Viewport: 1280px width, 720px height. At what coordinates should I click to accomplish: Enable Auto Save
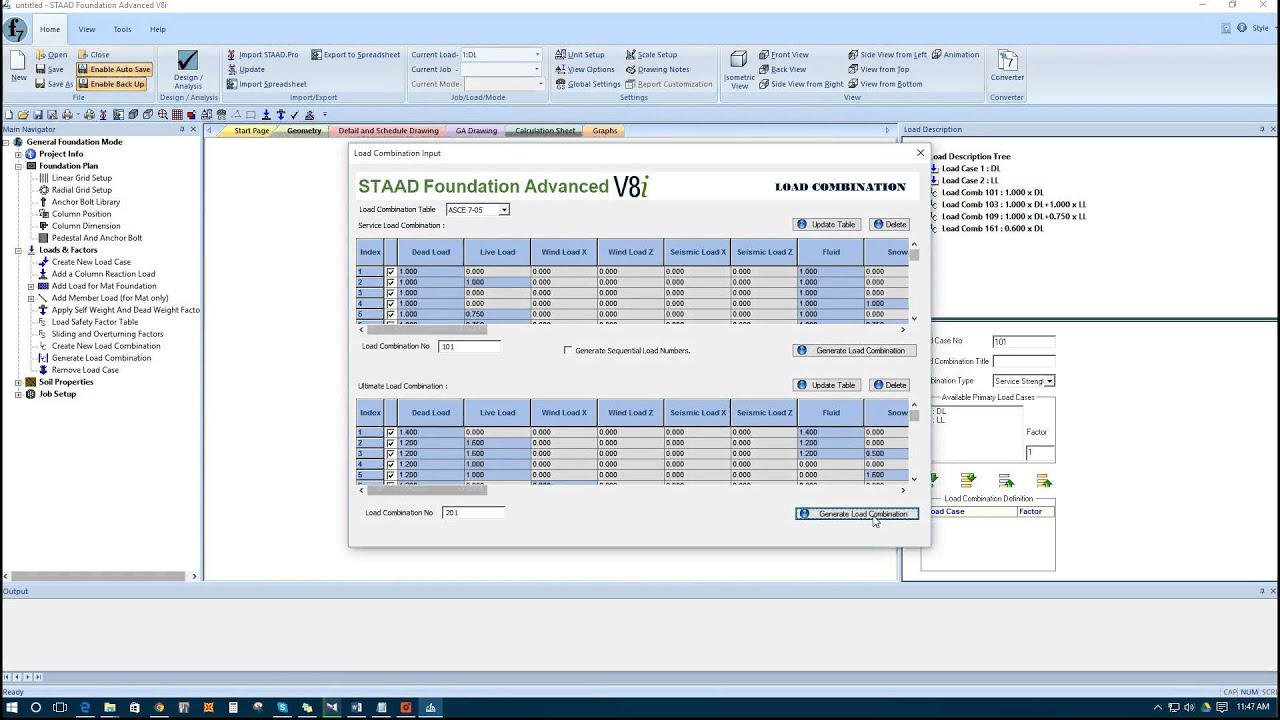[x=113, y=69]
